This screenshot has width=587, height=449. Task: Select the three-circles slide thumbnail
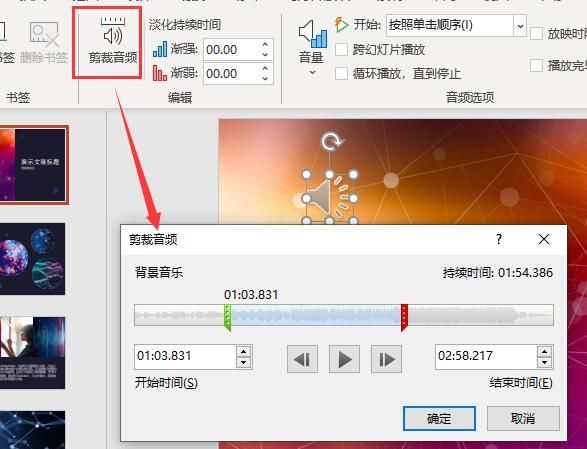coord(32,259)
